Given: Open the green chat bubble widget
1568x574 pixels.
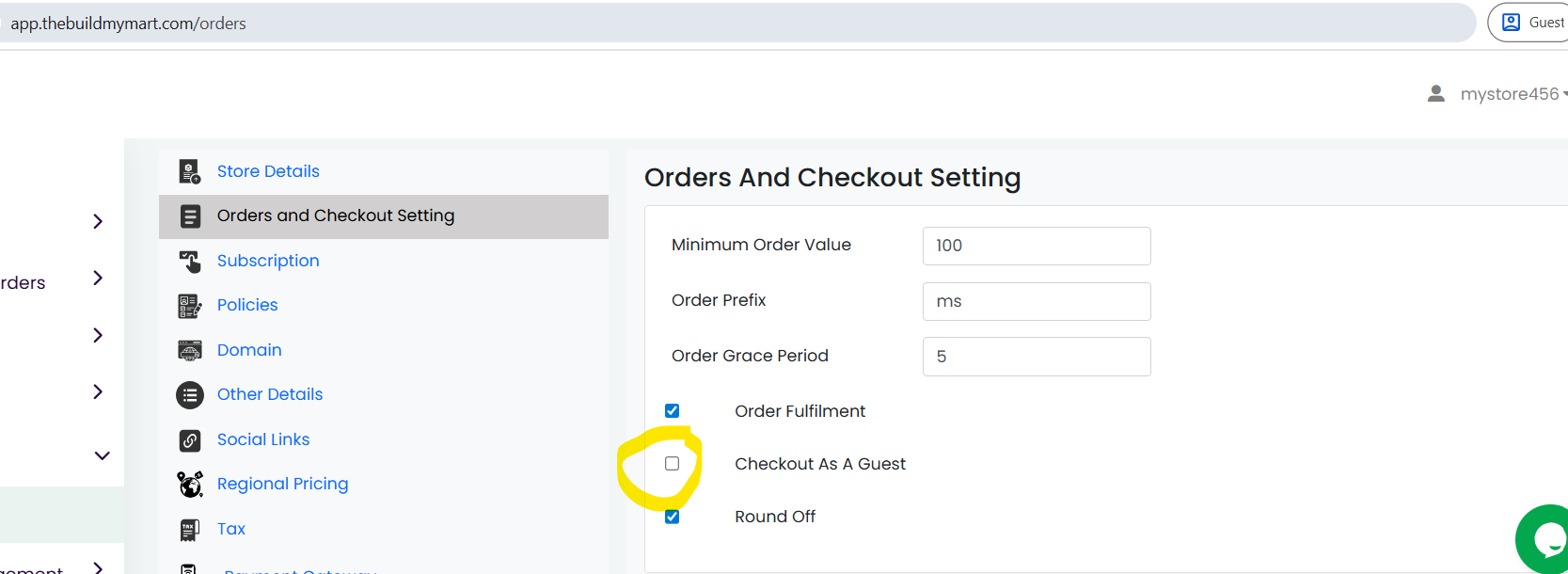Looking at the screenshot, I should (1544, 539).
